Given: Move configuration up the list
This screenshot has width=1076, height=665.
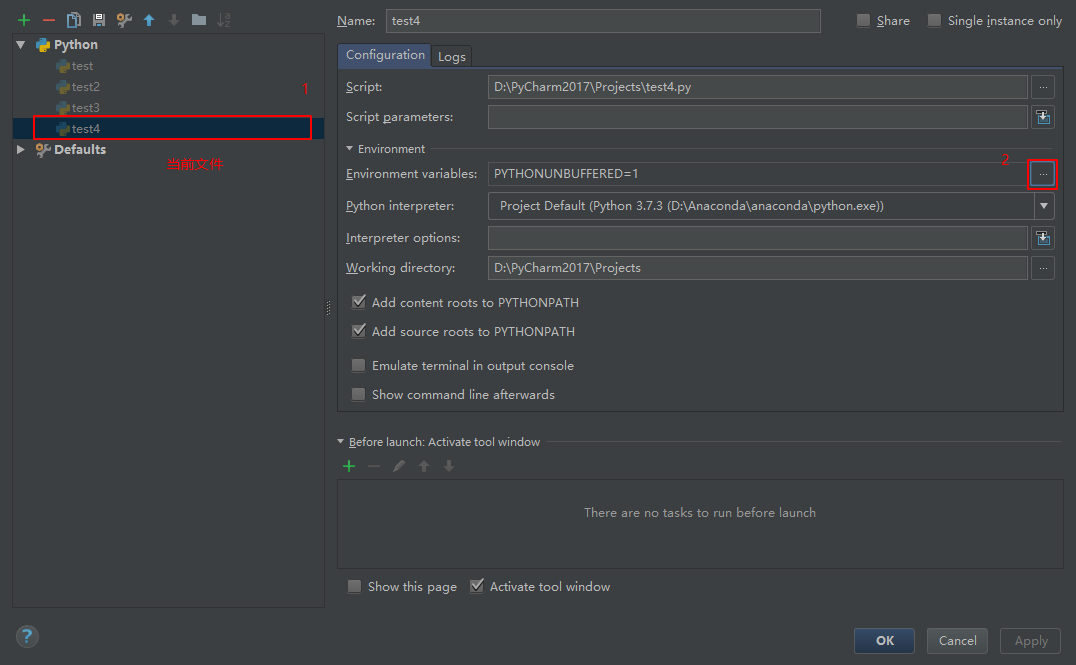Looking at the screenshot, I should click(x=147, y=19).
